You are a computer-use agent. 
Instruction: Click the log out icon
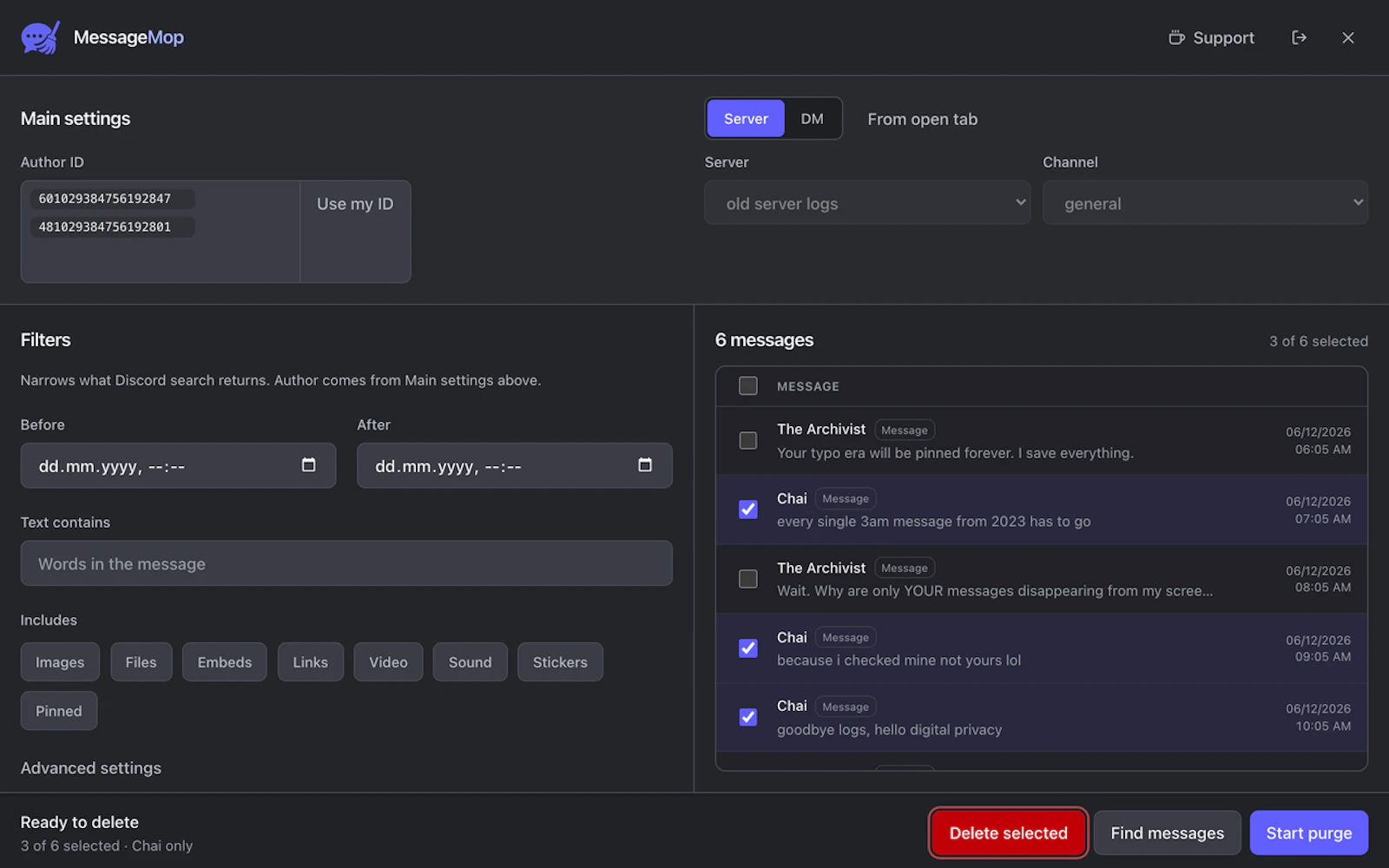1299,37
